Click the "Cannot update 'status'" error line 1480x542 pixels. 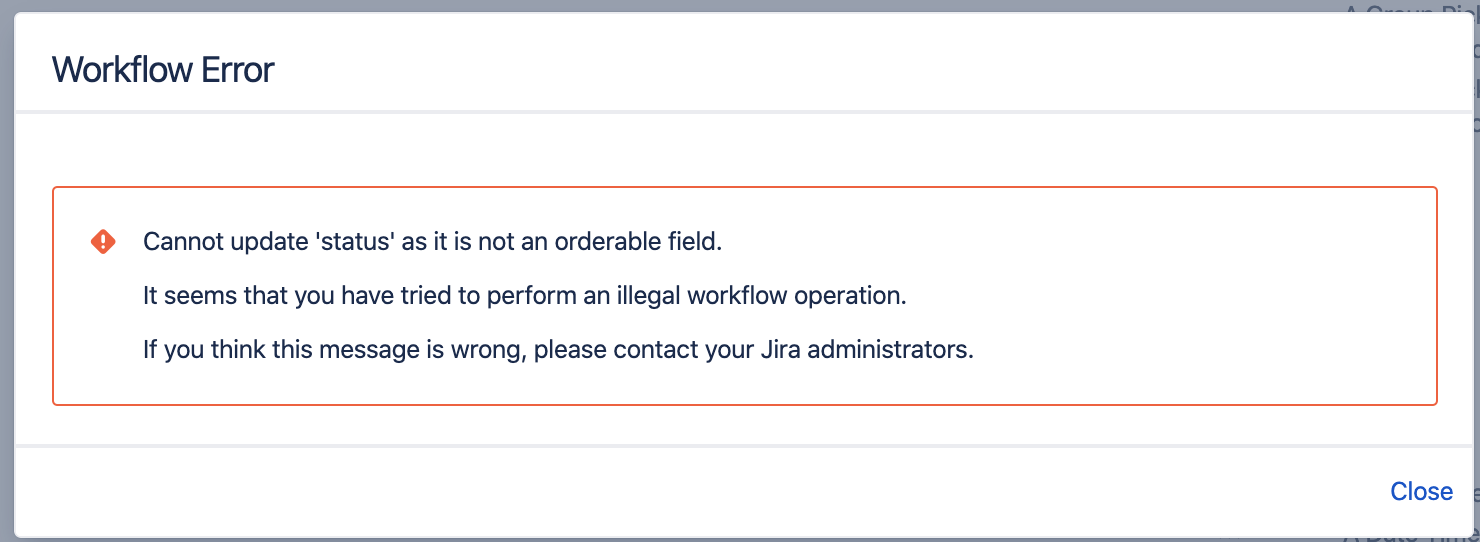tap(432, 242)
